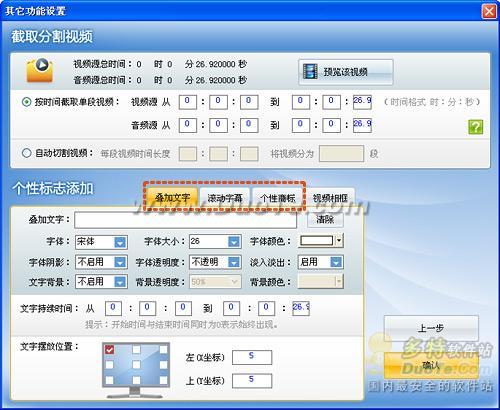The height and width of the screenshot is (410, 500).
Task: Check the bottom-left text position box
Action: [109, 380]
